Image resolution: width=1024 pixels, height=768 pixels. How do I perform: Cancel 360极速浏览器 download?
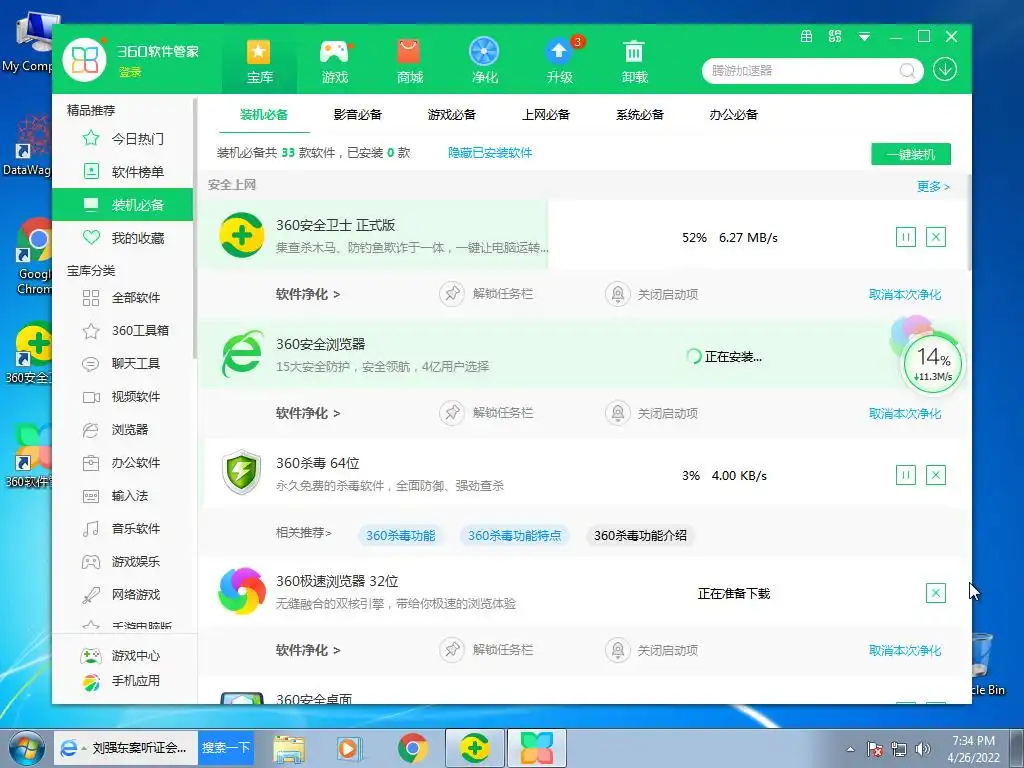coord(936,593)
